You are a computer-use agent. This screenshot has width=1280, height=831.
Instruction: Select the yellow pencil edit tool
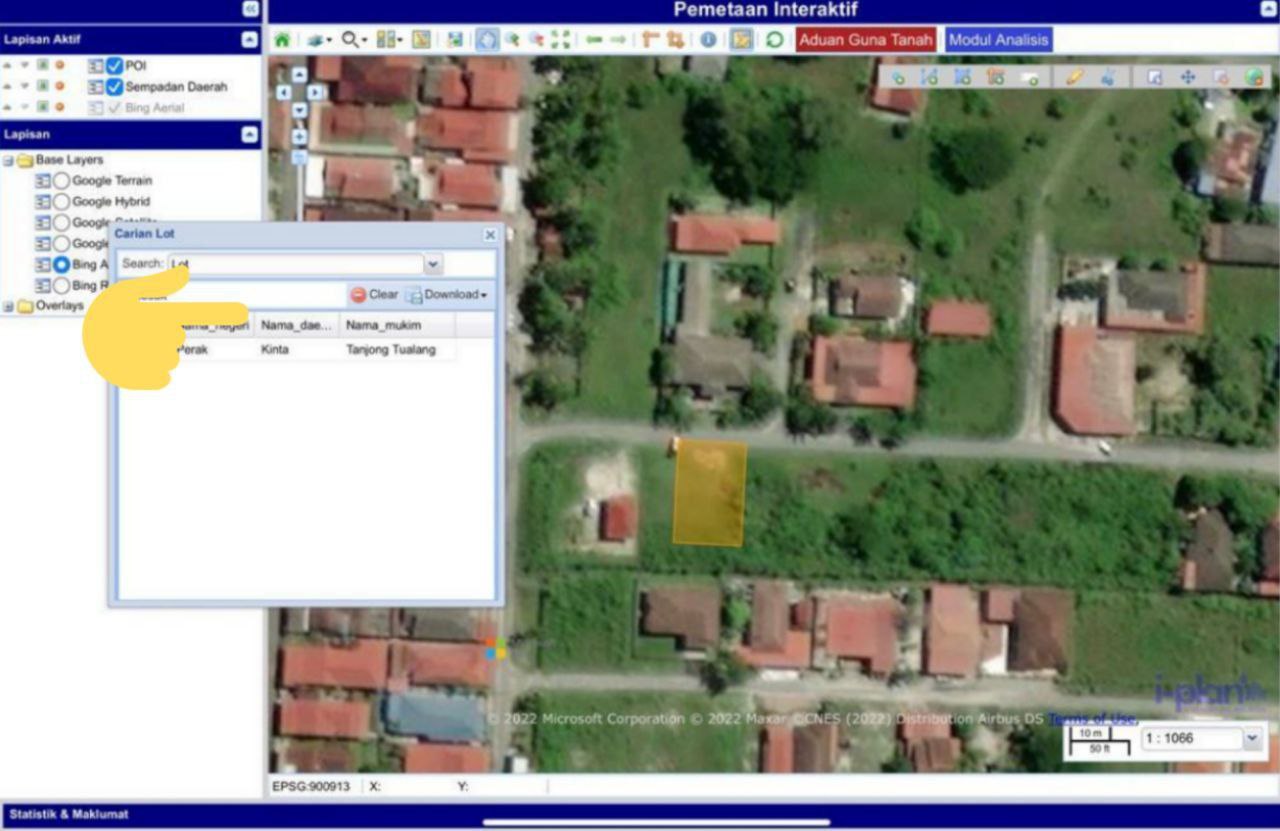(1075, 77)
